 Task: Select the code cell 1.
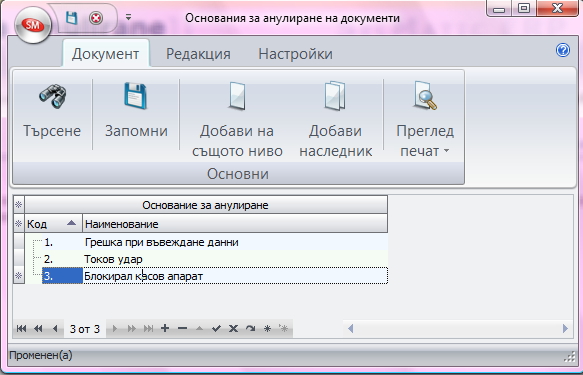pos(62,242)
